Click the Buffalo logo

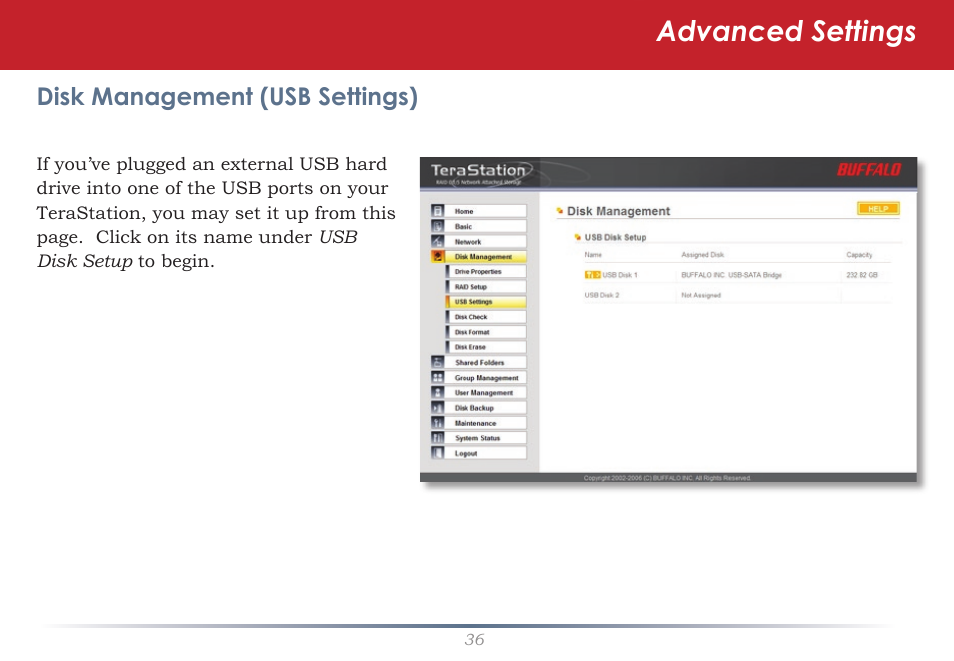(x=869, y=170)
